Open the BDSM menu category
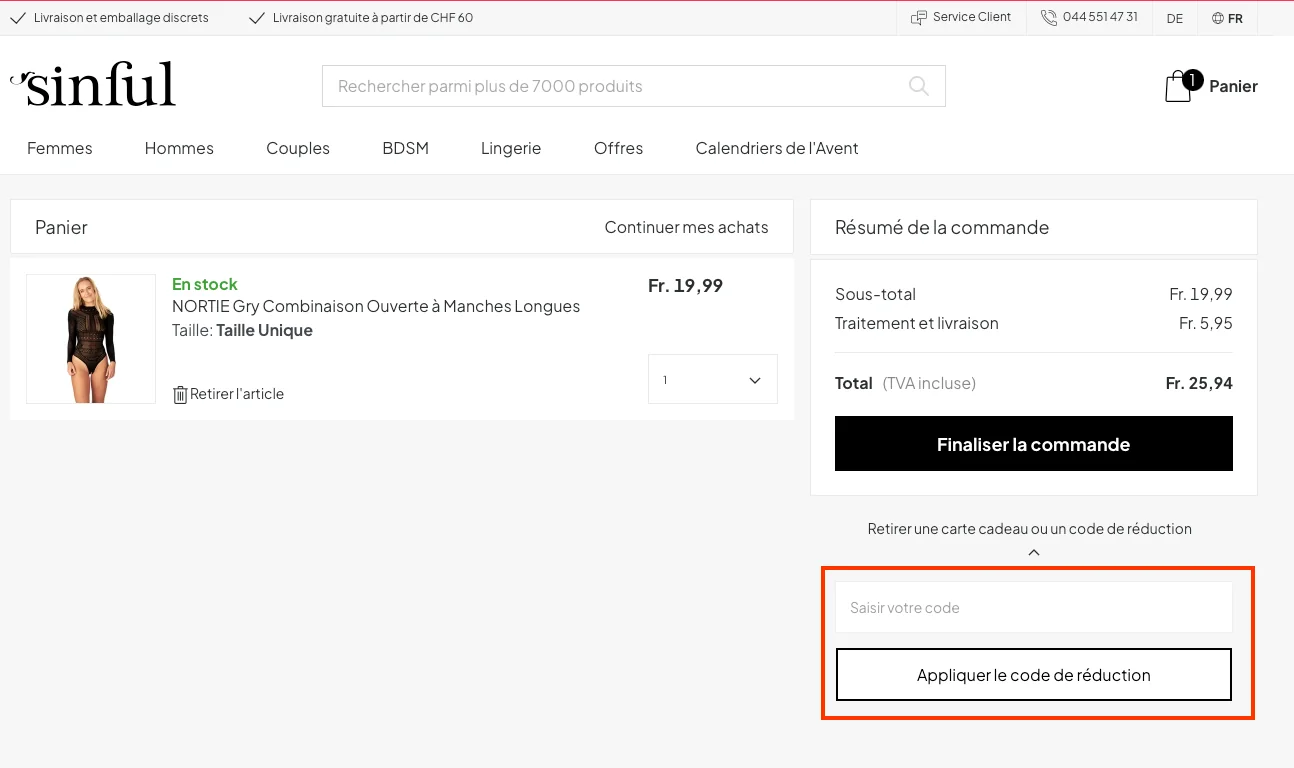This screenshot has height=768, width=1294. pos(405,147)
